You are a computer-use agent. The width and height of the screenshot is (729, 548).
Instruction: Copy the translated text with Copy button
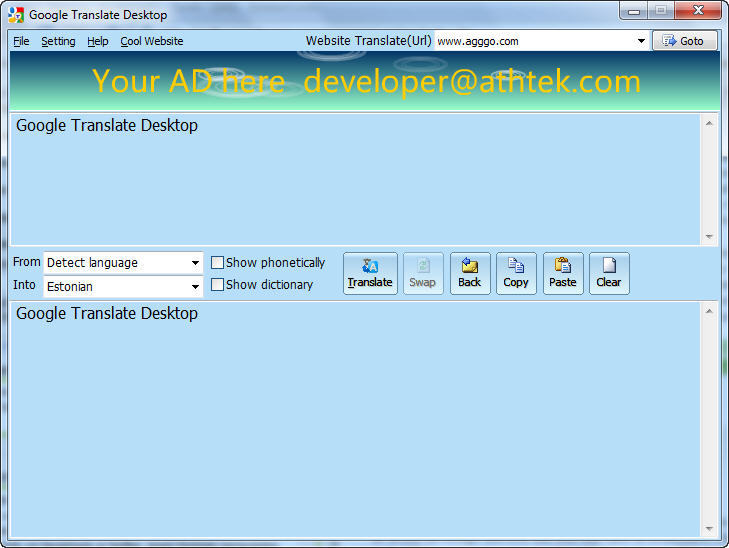[516, 273]
